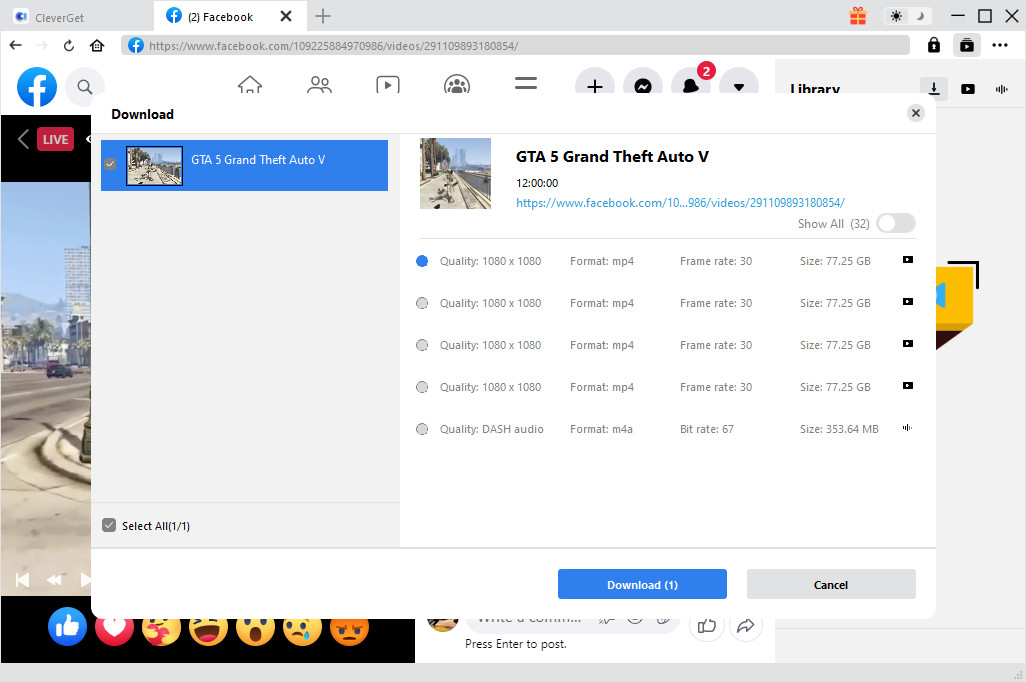The width and height of the screenshot is (1026, 682).
Task: React with Love heart
Action: click(115, 630)
